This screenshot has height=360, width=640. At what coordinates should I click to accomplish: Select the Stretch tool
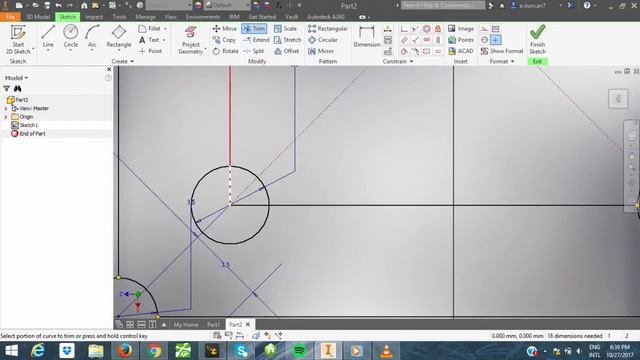(x=287, y=40)
